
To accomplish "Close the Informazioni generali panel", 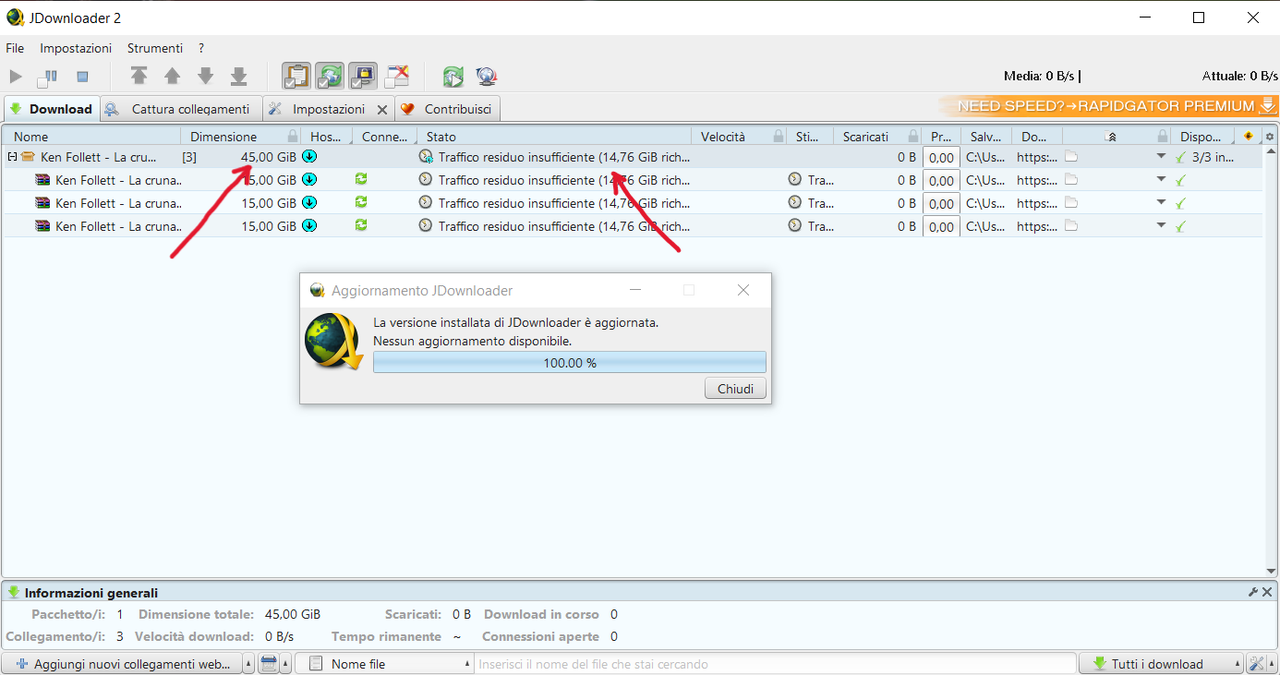I will 1267,592.
